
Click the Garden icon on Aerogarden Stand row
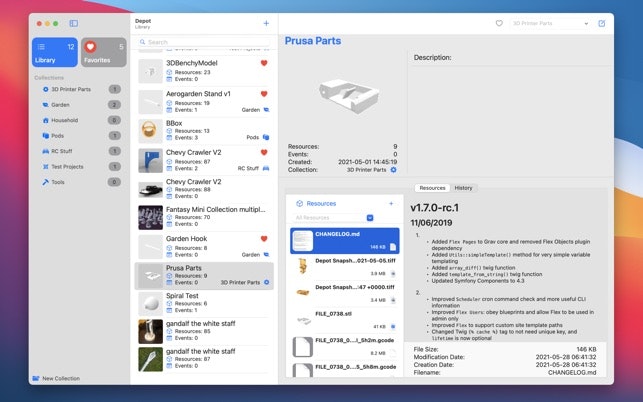[x=266, y=110]
